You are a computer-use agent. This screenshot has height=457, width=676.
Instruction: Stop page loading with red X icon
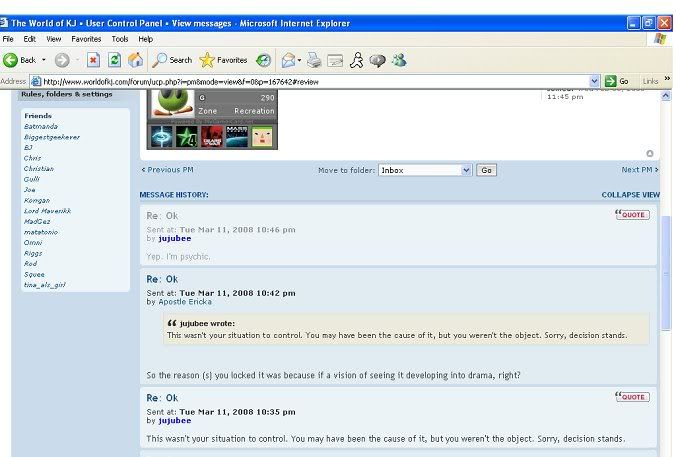pyautogui.click(x=93, y=60)
